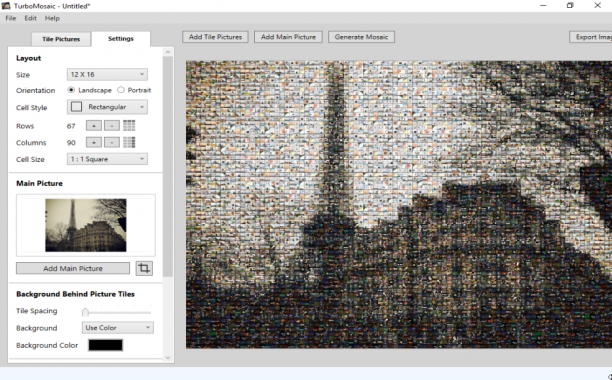This screenshot has height=380, width=612.
Task: Switch to the Tile Pictures tab
Action: [61, 39]
